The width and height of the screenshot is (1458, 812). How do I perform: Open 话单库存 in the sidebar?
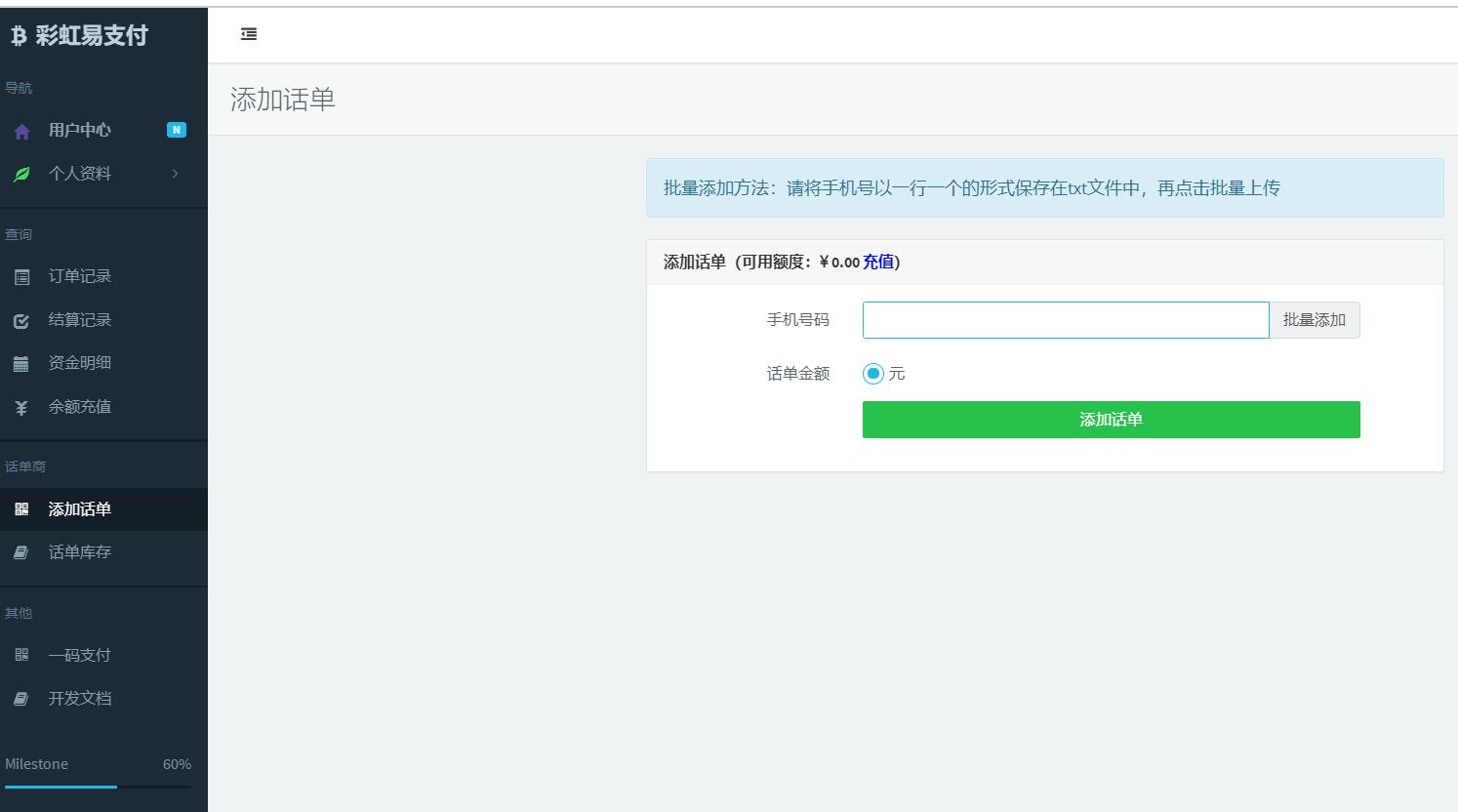click(103, 552)
